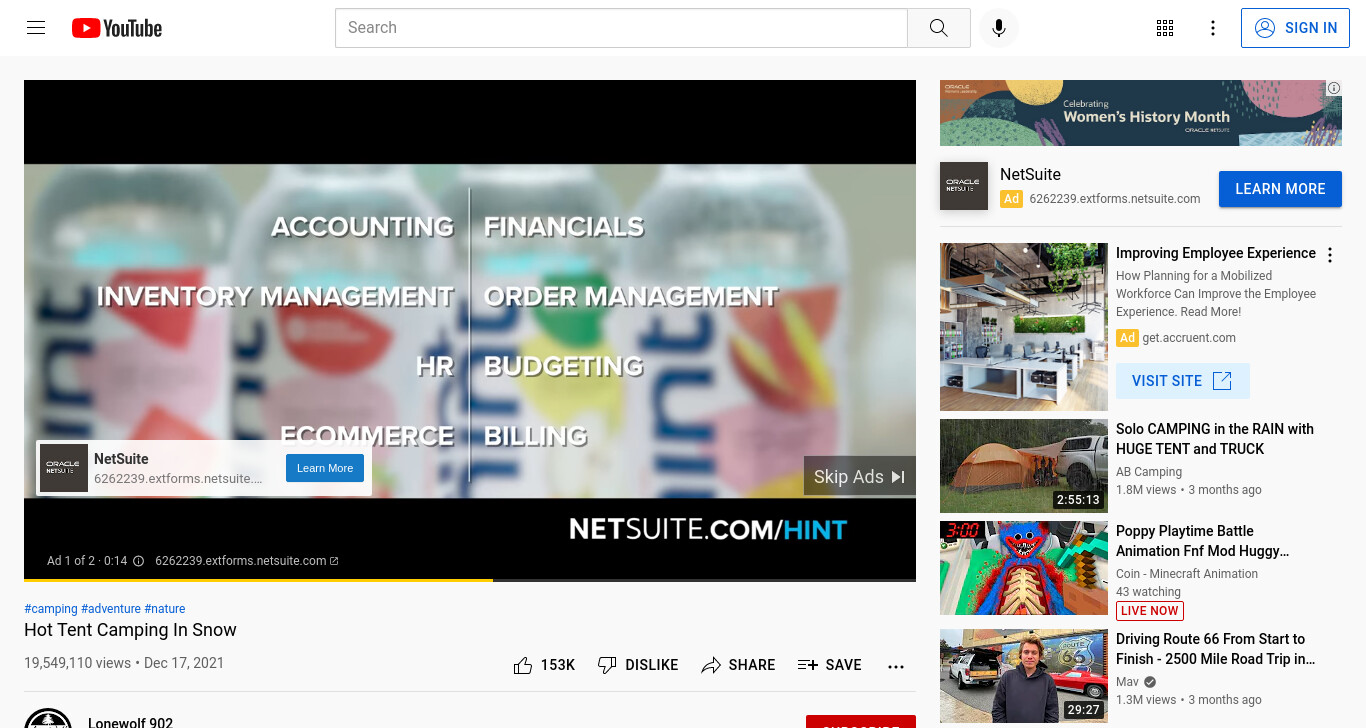The width and height of the screenshot is (1366, 728).
Task: Click the video title Hot Tent Camping In Snow
Action: tap(130, 630)
